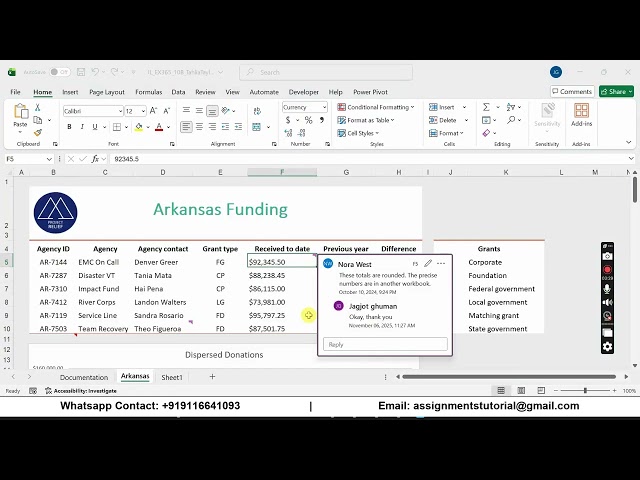This screenshot has height=480, width=640.
Task: Open the Conditional Formatting dropdown
Action: pyautogui.click(x=376, y=107)
